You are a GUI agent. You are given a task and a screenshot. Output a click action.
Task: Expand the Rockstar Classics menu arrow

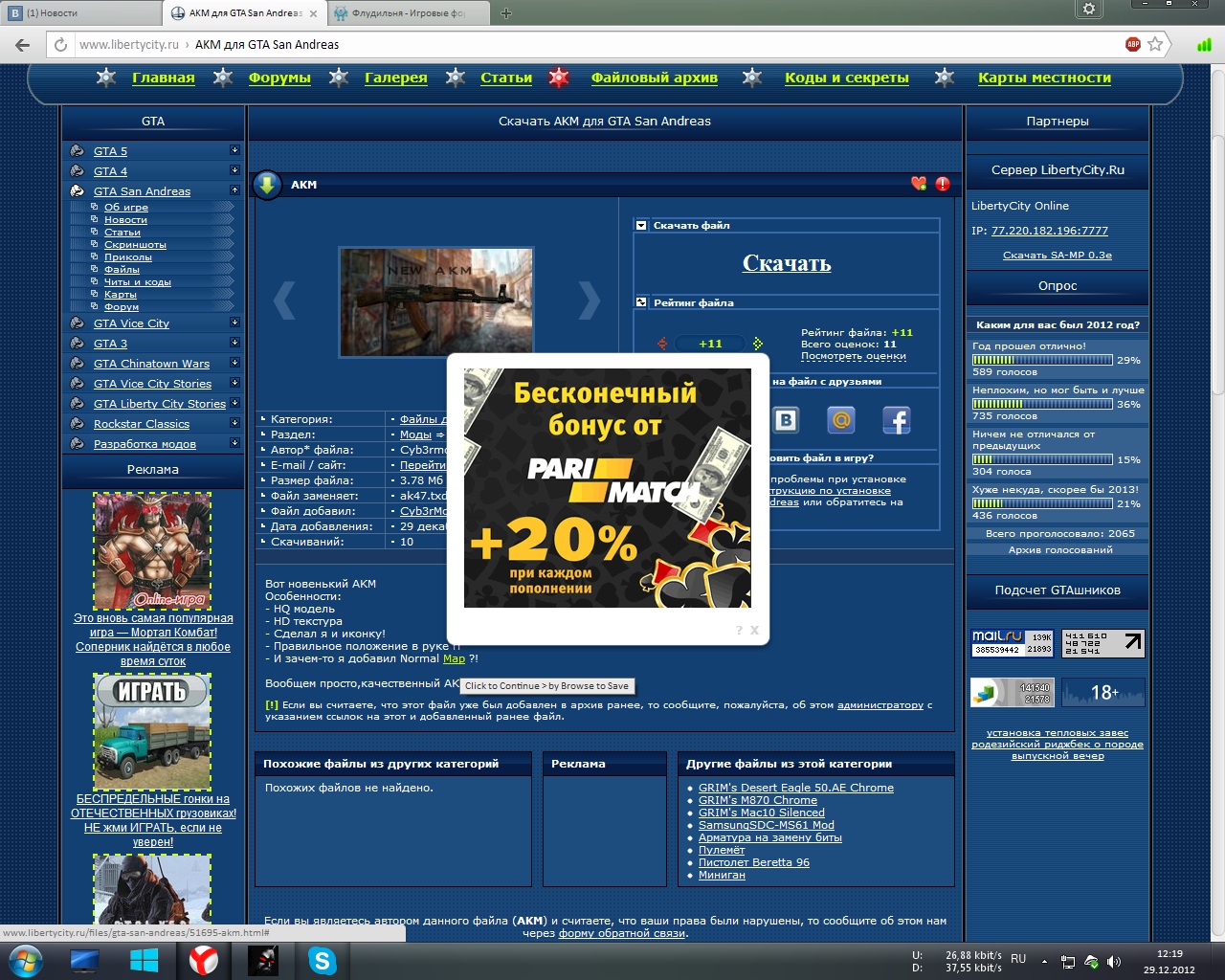234,423
